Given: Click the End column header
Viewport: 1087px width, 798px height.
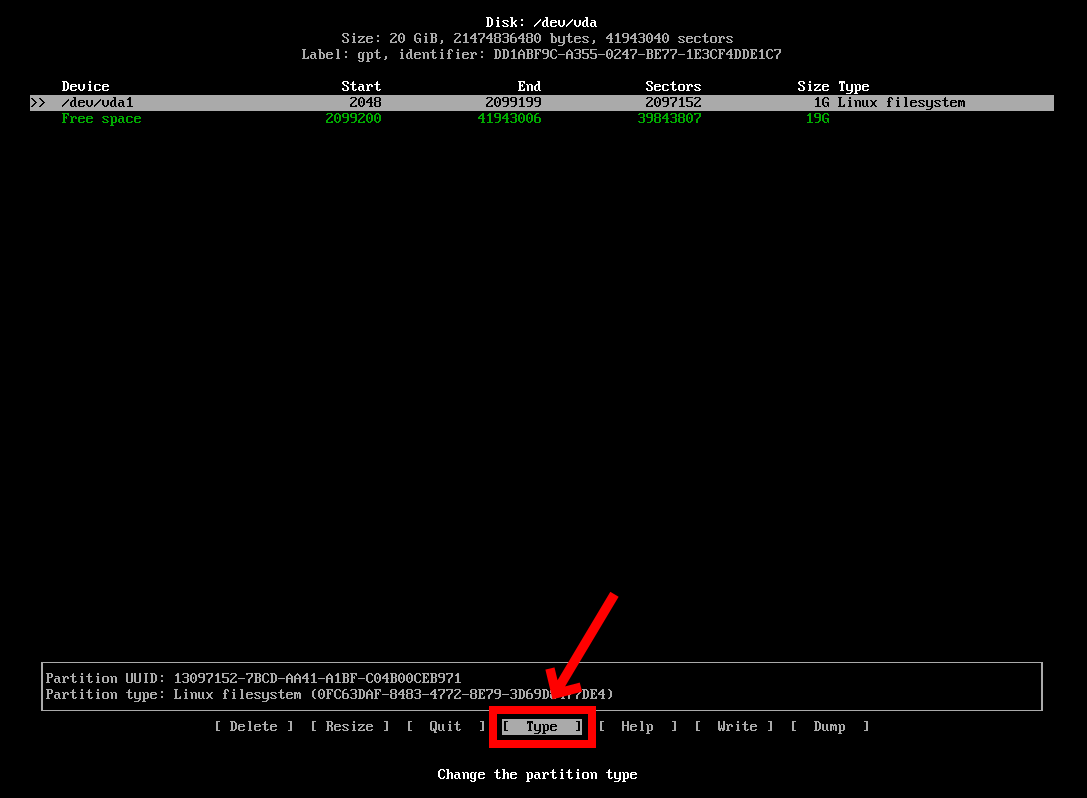Looking at the screenshot, I should pyautogui.click(x=529, y=87).
